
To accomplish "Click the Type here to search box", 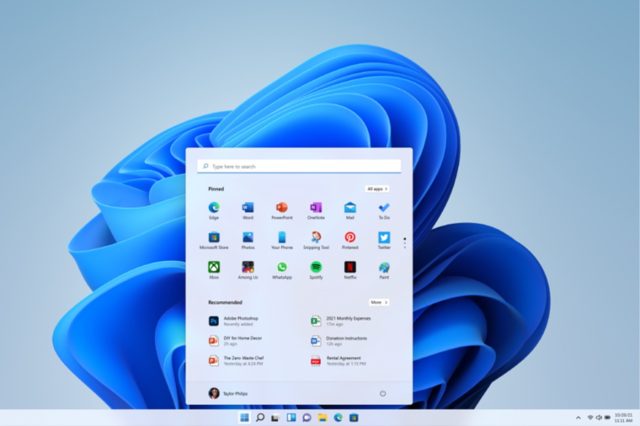I will pos(300,166).
